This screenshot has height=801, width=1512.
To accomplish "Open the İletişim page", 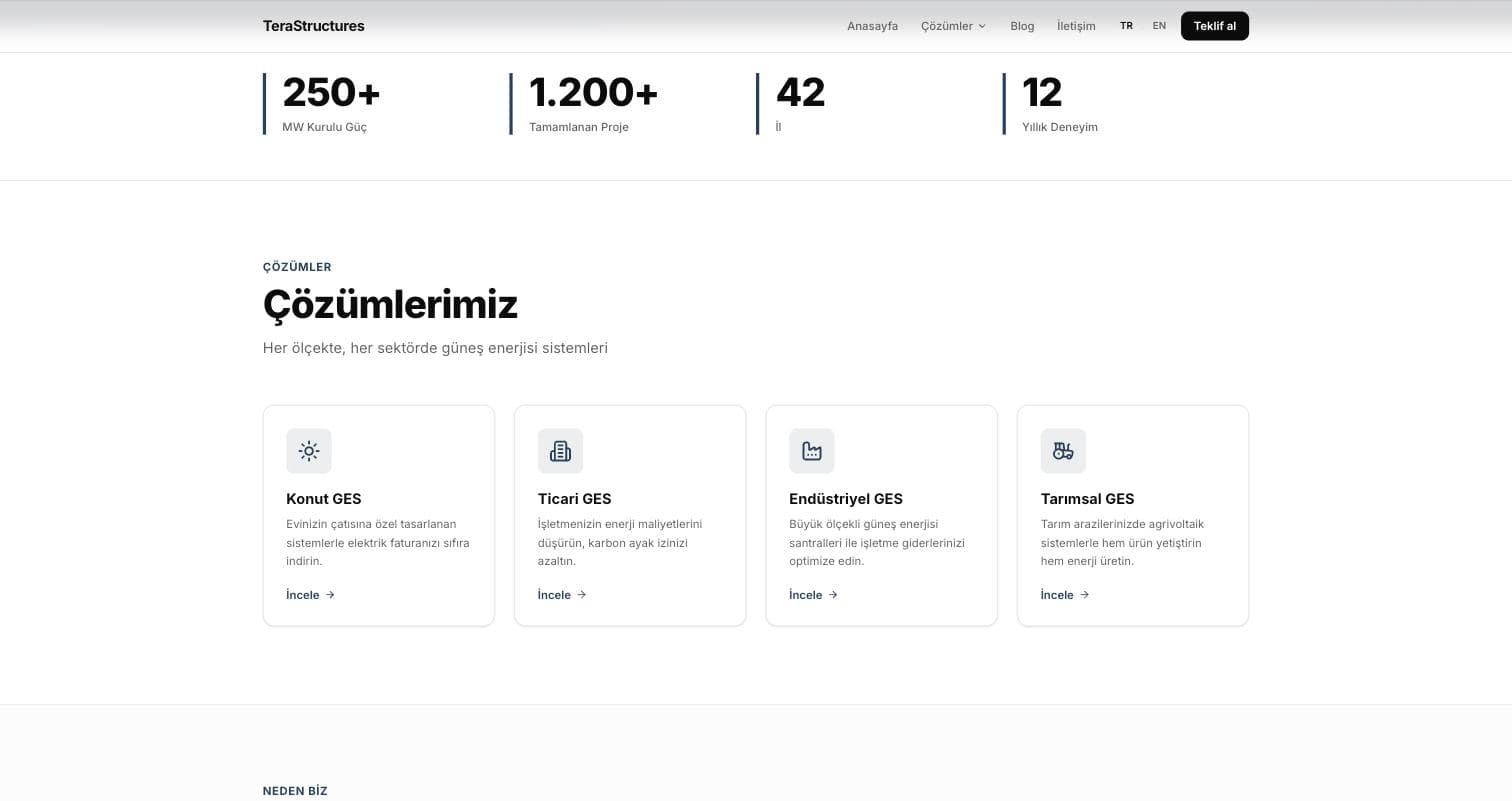I will tap(1076, 26).
